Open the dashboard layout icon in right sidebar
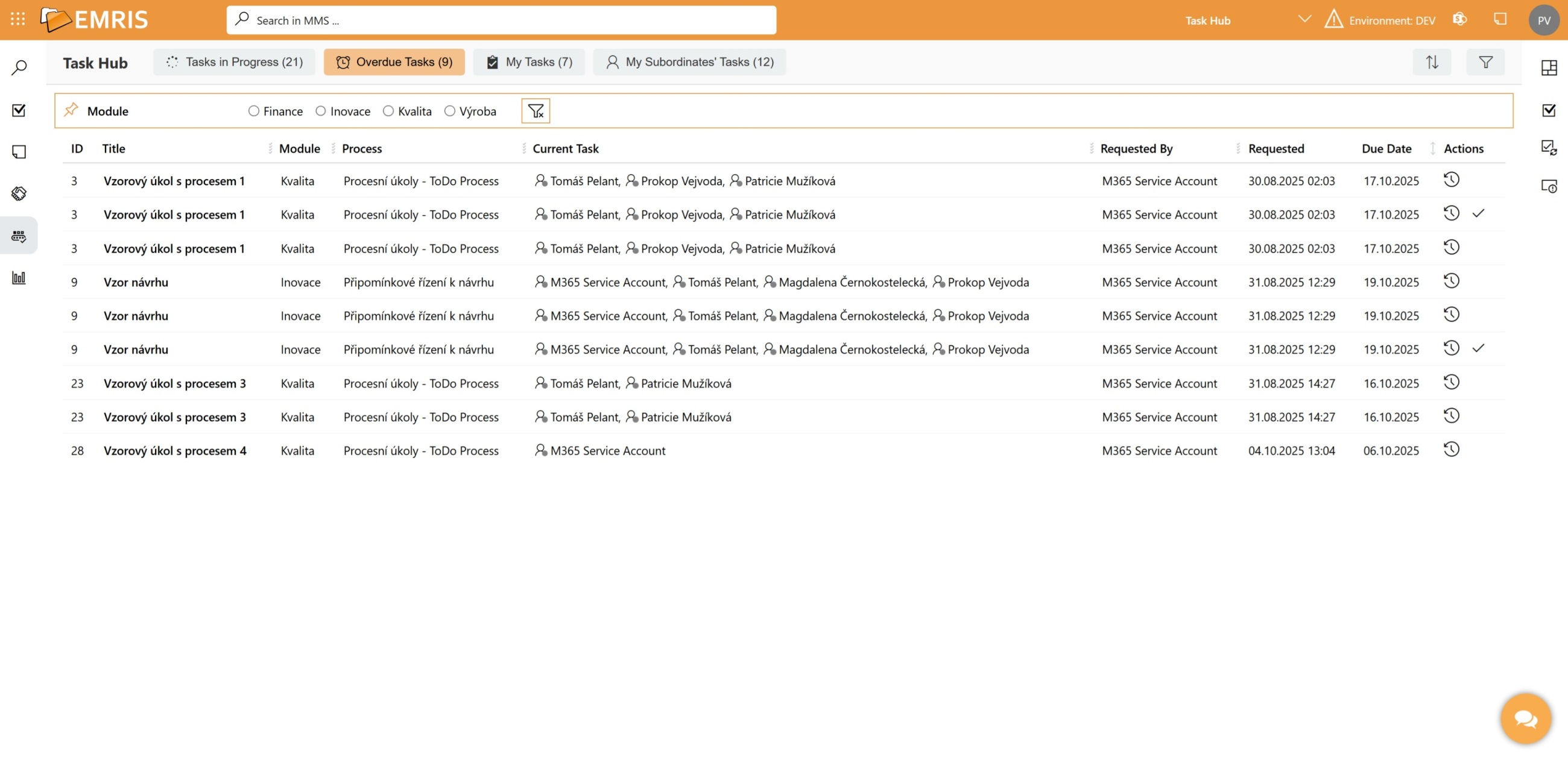Screen dimensions: 1568x760 pyautogui.click(x=1549, y=68)
